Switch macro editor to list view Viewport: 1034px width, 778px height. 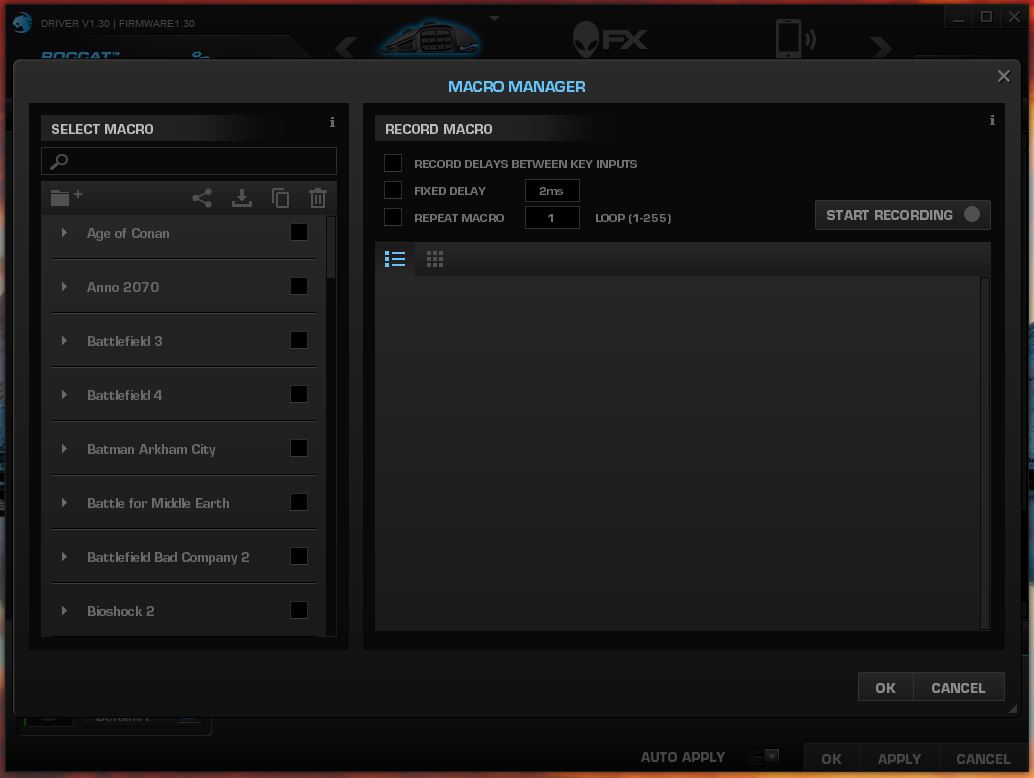(x=395, y=259)
